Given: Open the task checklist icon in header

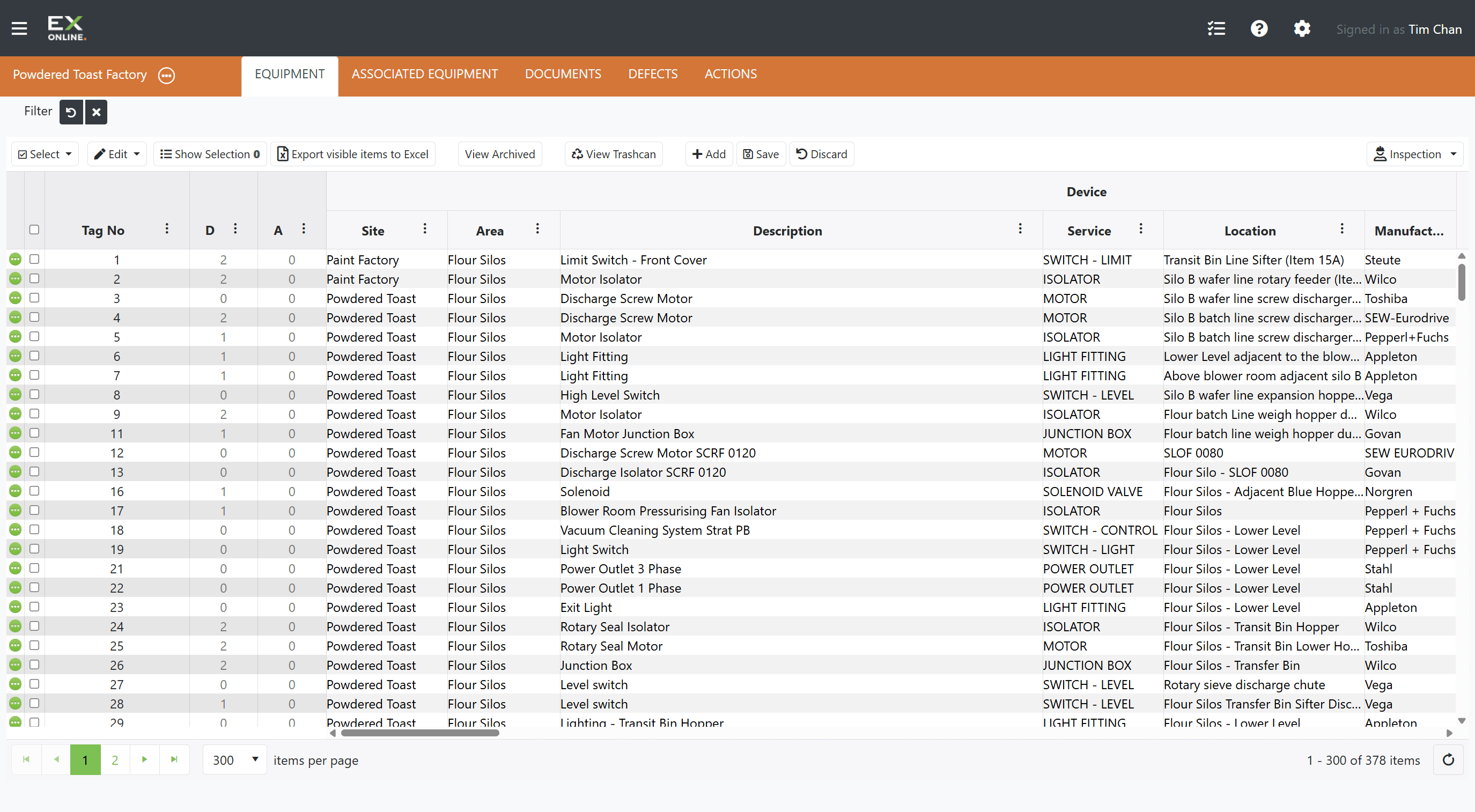Looking at the screenshot, I should [x=1216, y=28].
